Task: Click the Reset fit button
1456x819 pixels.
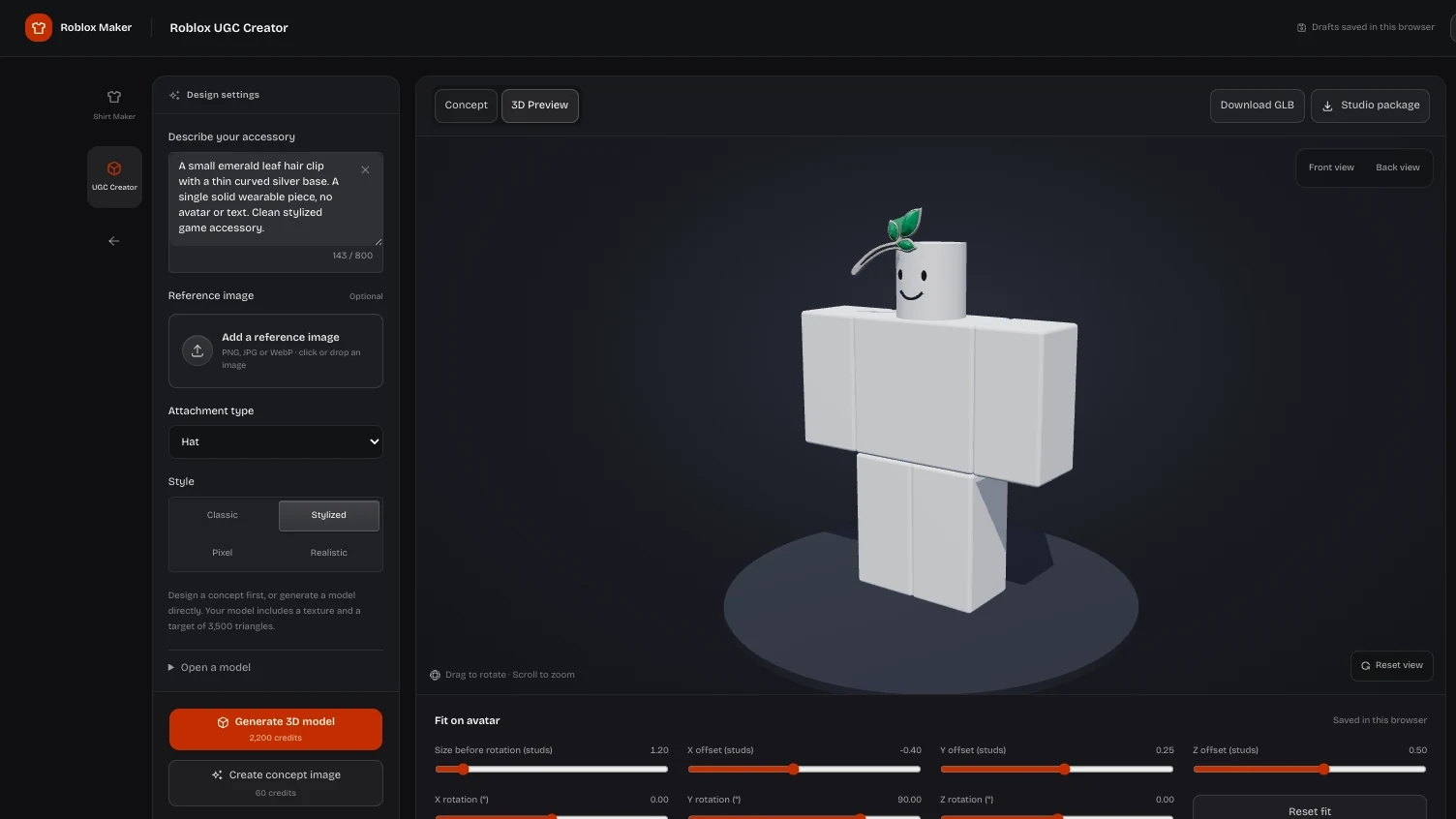Action: [x=1310, y=808]
